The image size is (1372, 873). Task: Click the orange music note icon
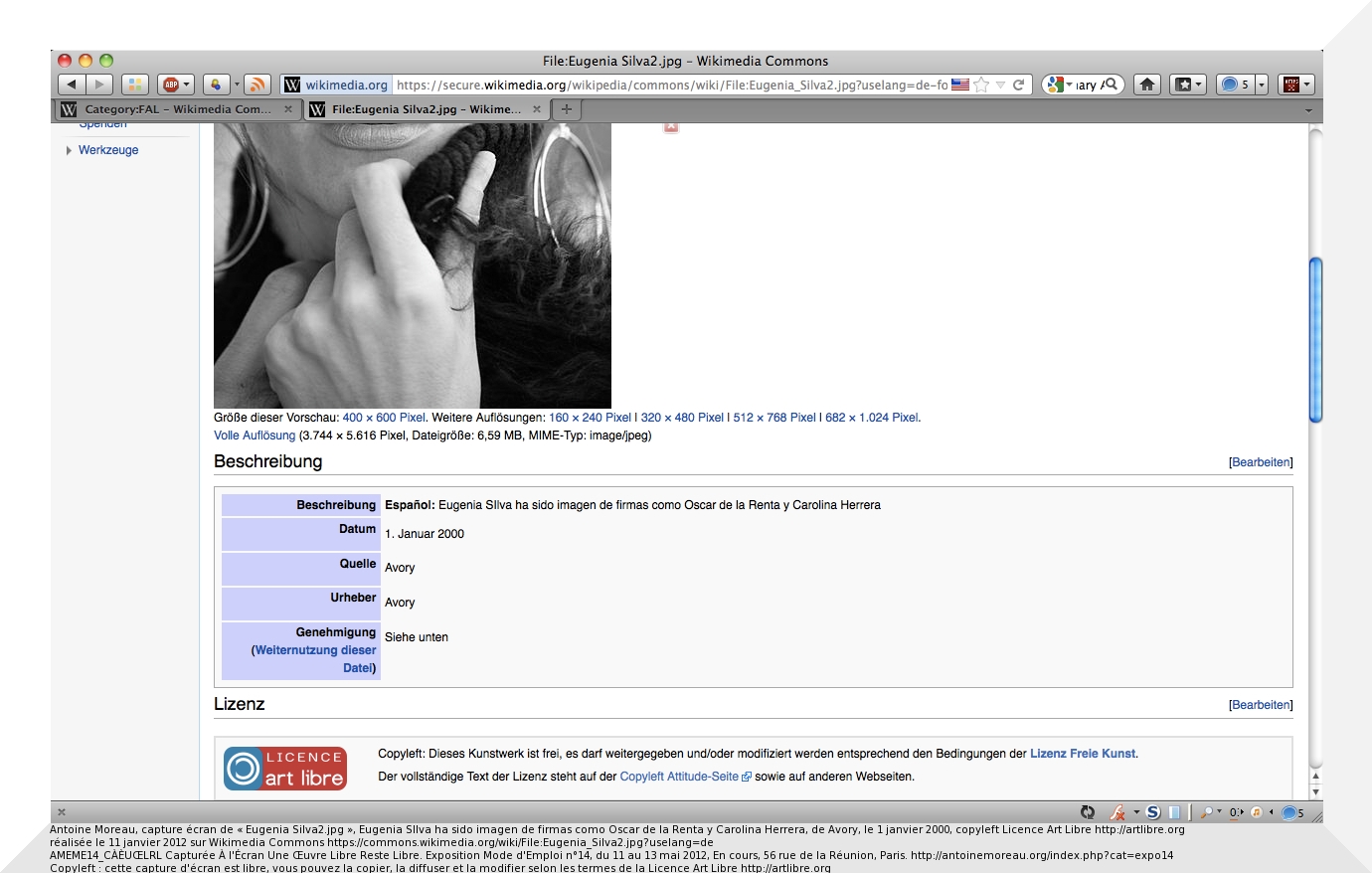tap(1257, 812)
